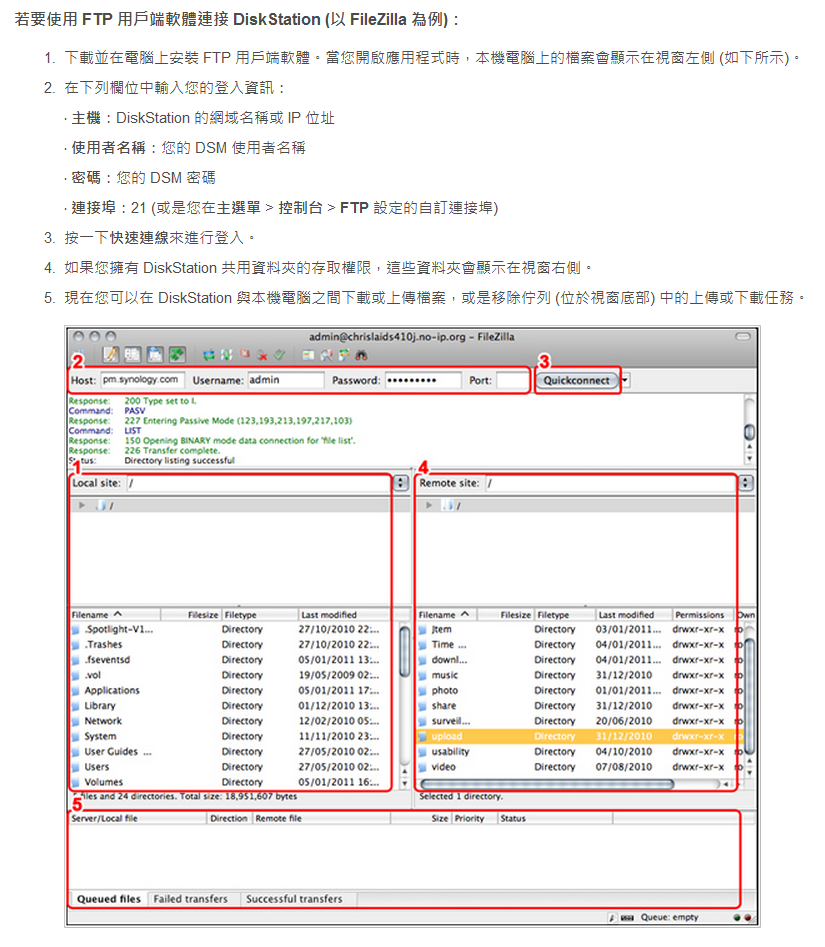This screenshot has height=947, width=825.
Task: Open the directory listing filters icon
Action: (309, 355)
